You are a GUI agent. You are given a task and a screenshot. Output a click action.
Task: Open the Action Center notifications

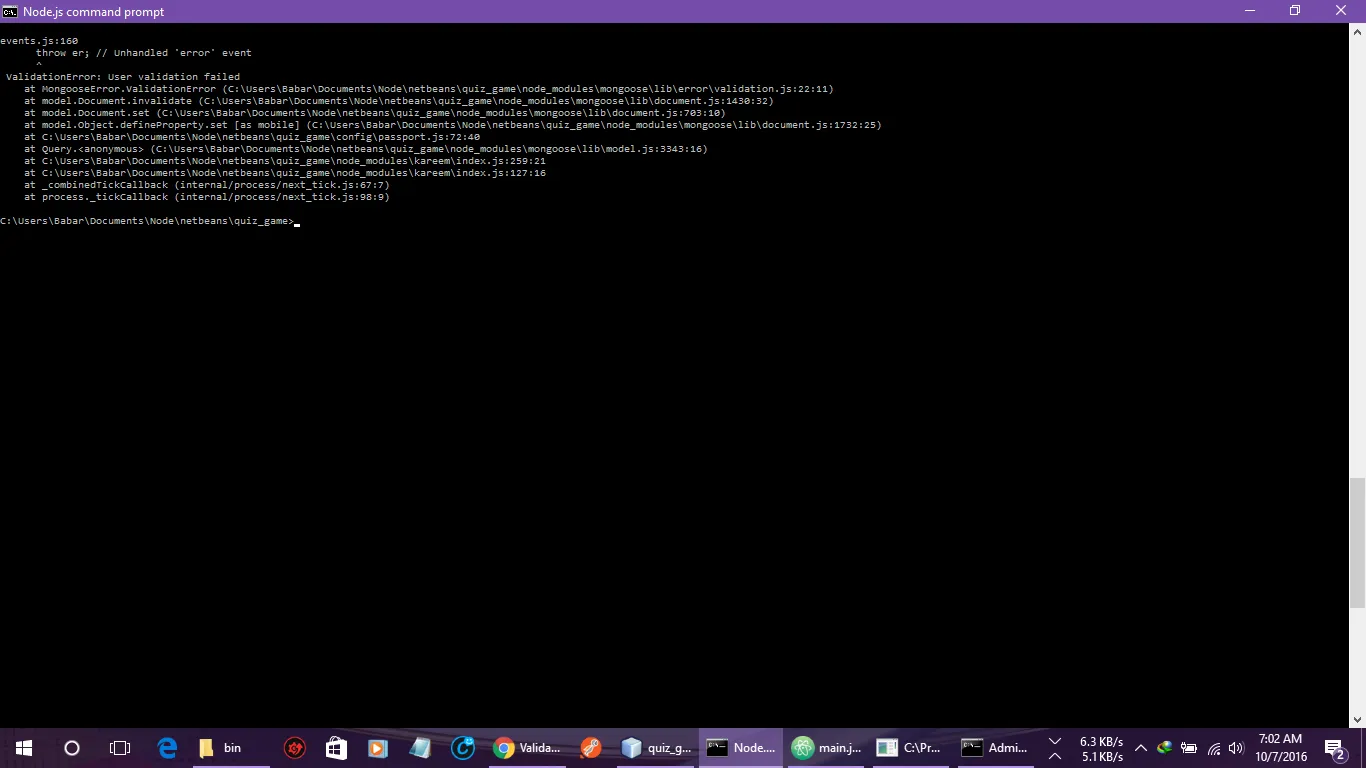click(x=1334, y=748)
